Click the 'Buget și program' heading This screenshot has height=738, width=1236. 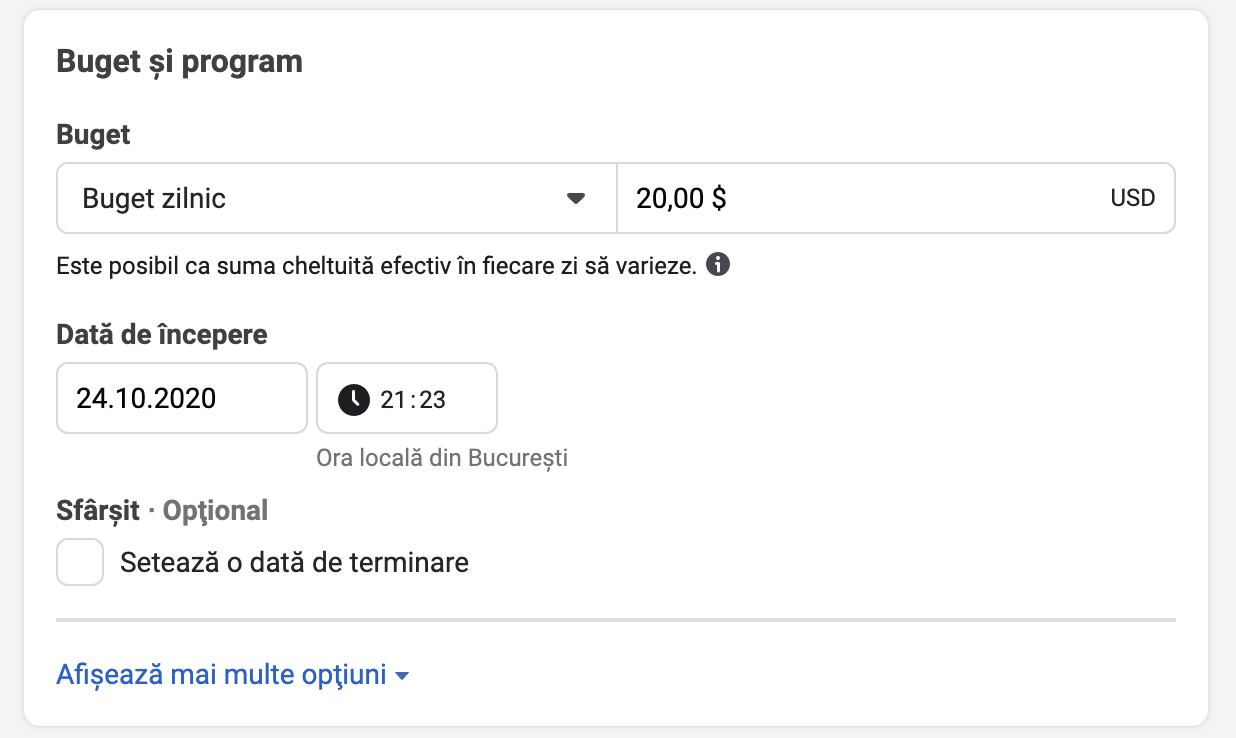179,61
